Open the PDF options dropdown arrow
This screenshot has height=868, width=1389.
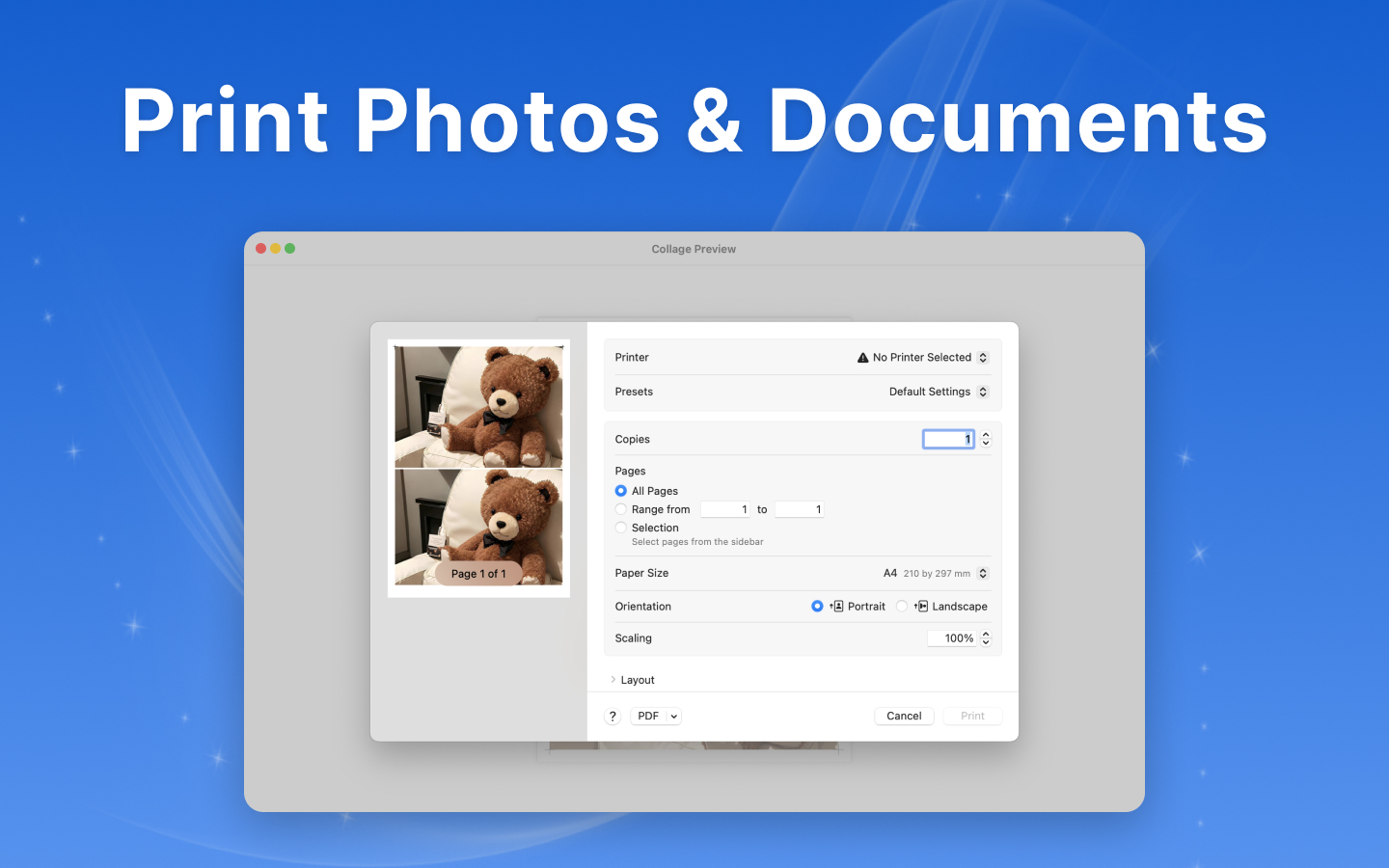pyautogui.click(x=674, y=717)
